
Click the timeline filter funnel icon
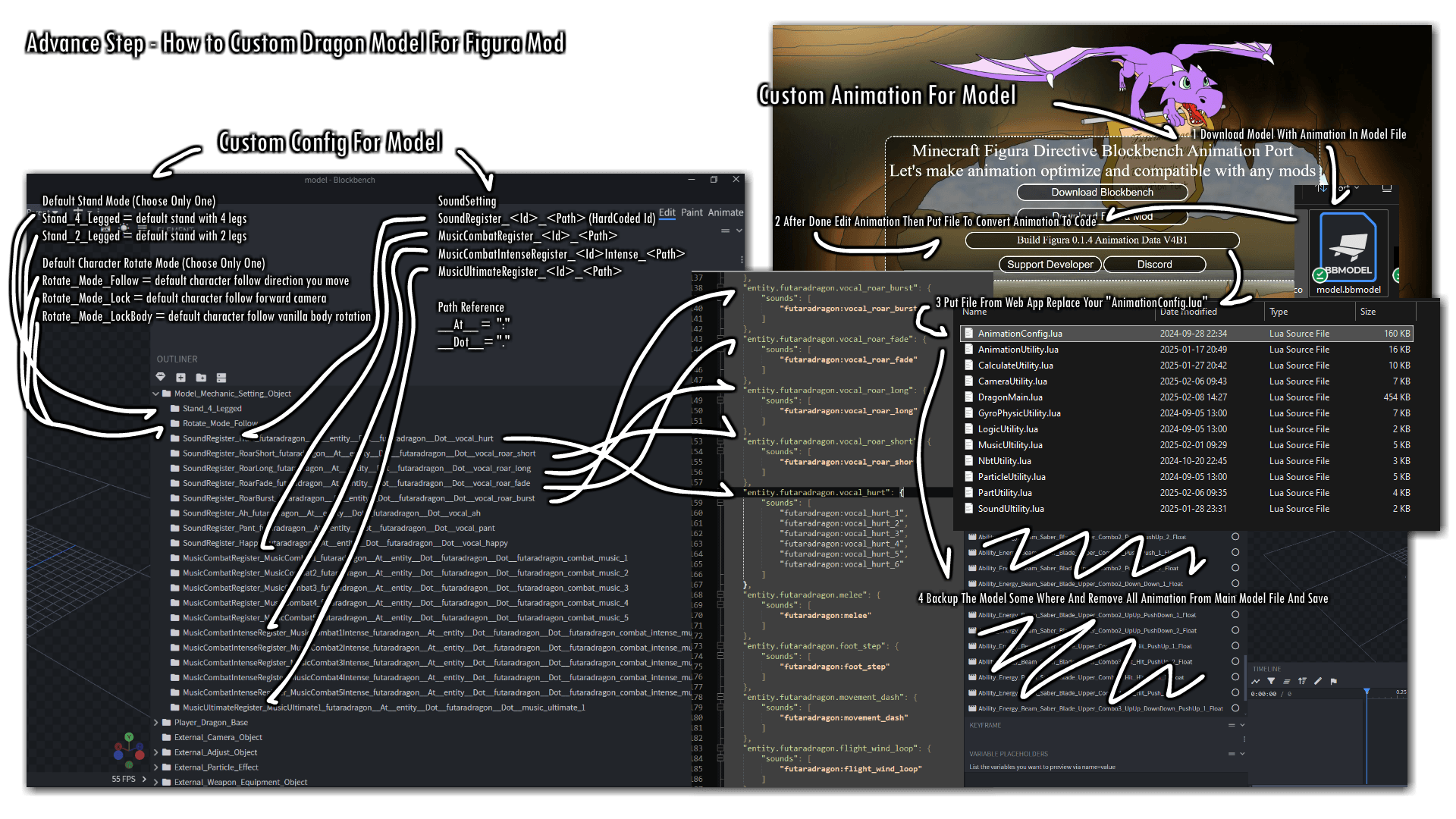click(1271, 681)
